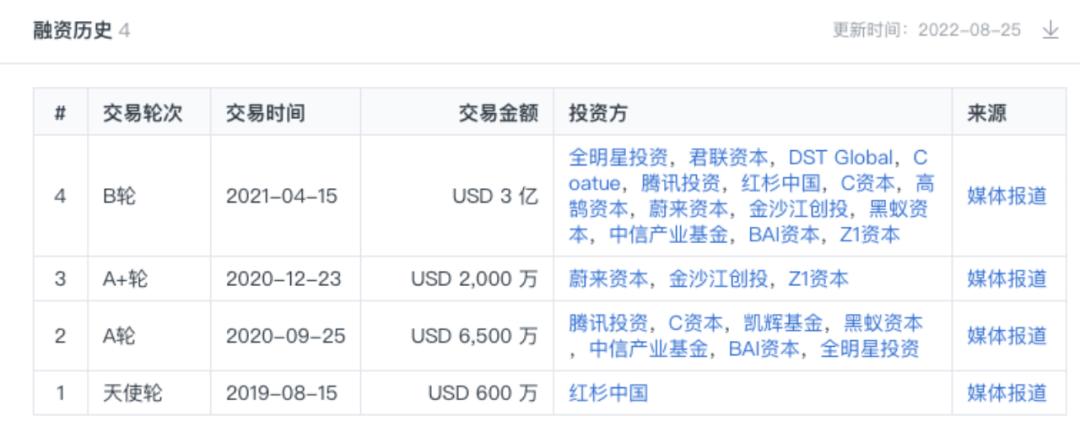Screen dimensions: 1080x427
Task: Click the download icon next to update time
Action: 1050,30
